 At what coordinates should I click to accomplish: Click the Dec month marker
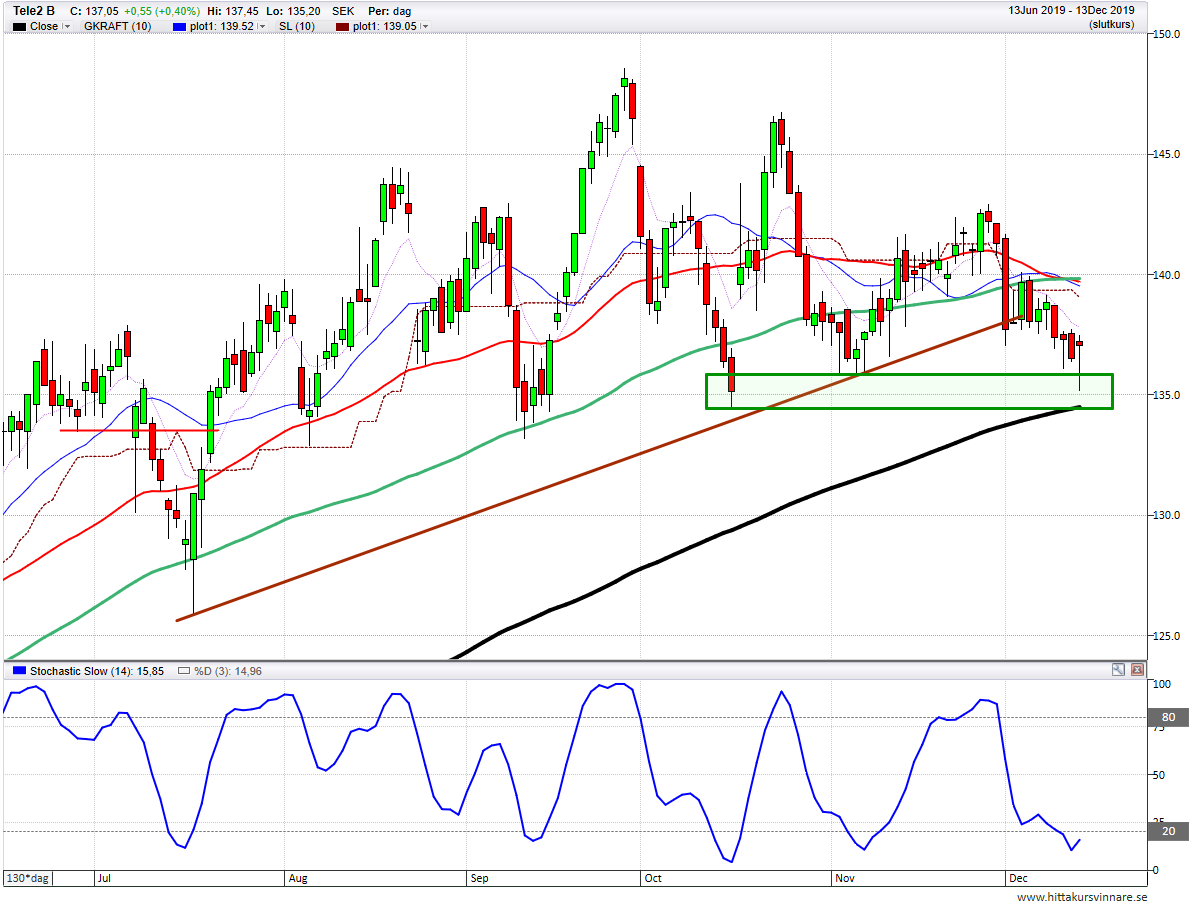[x=1018, y=878]
